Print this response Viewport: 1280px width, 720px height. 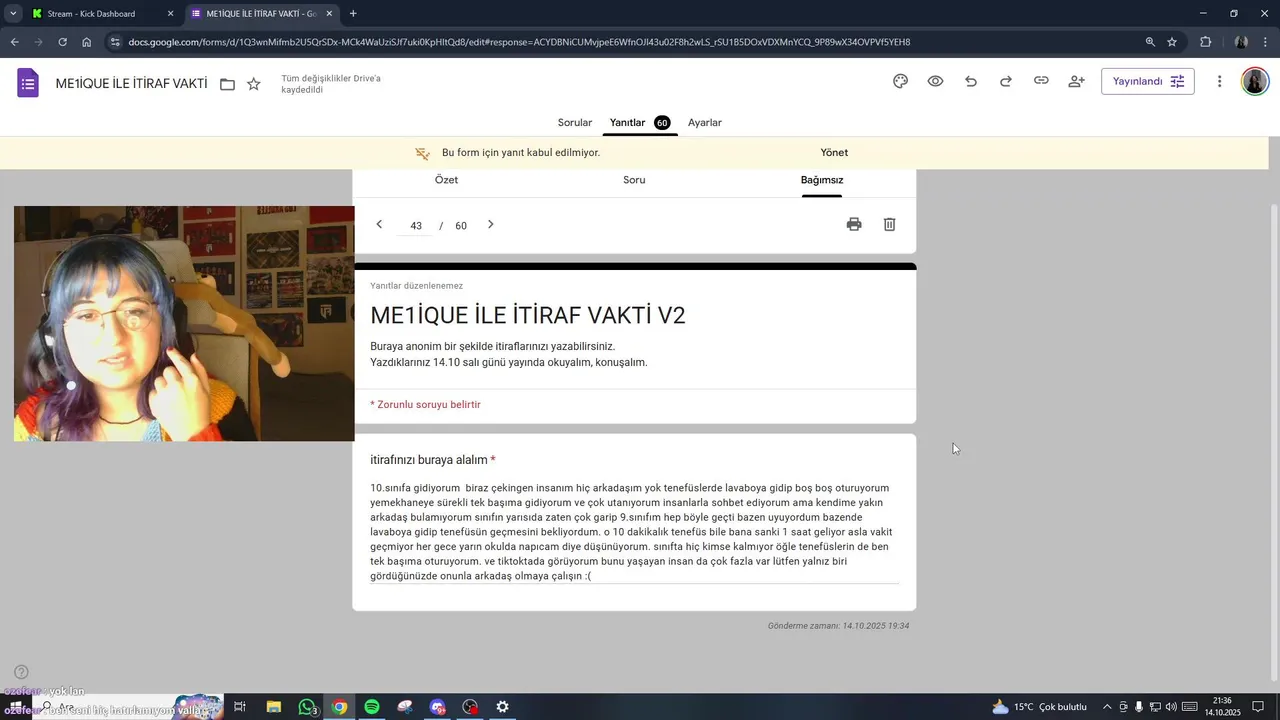click(854, 225)
